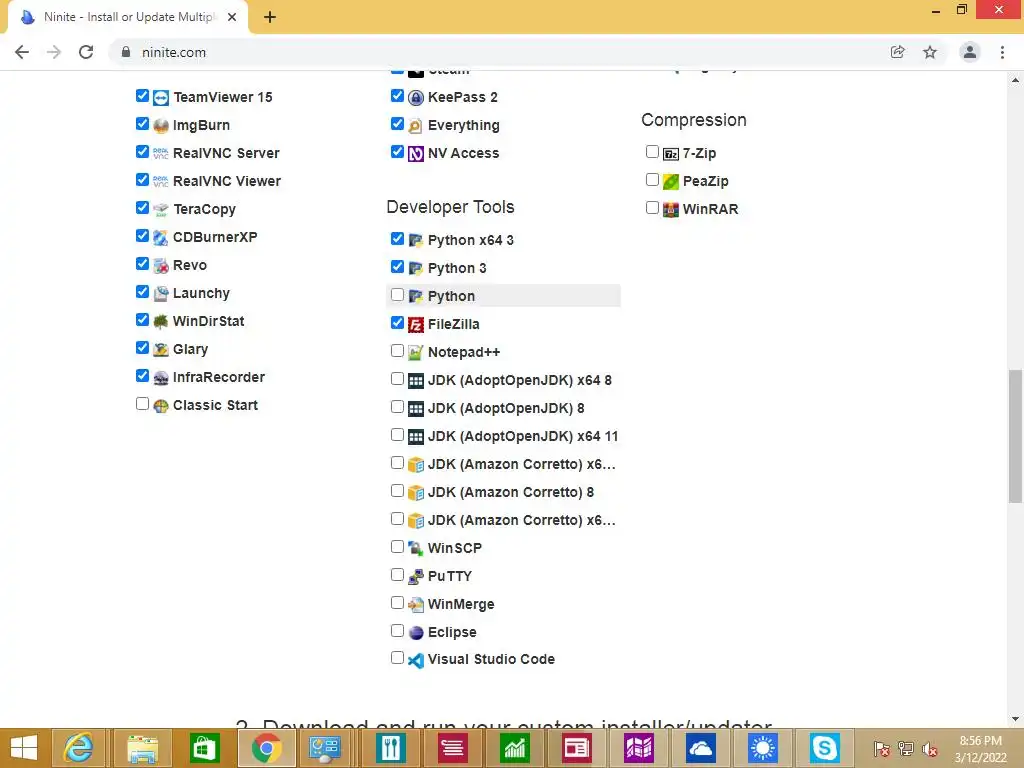Click the JDK AdoptOpenJDK x64 8 icon

[416, 381]
